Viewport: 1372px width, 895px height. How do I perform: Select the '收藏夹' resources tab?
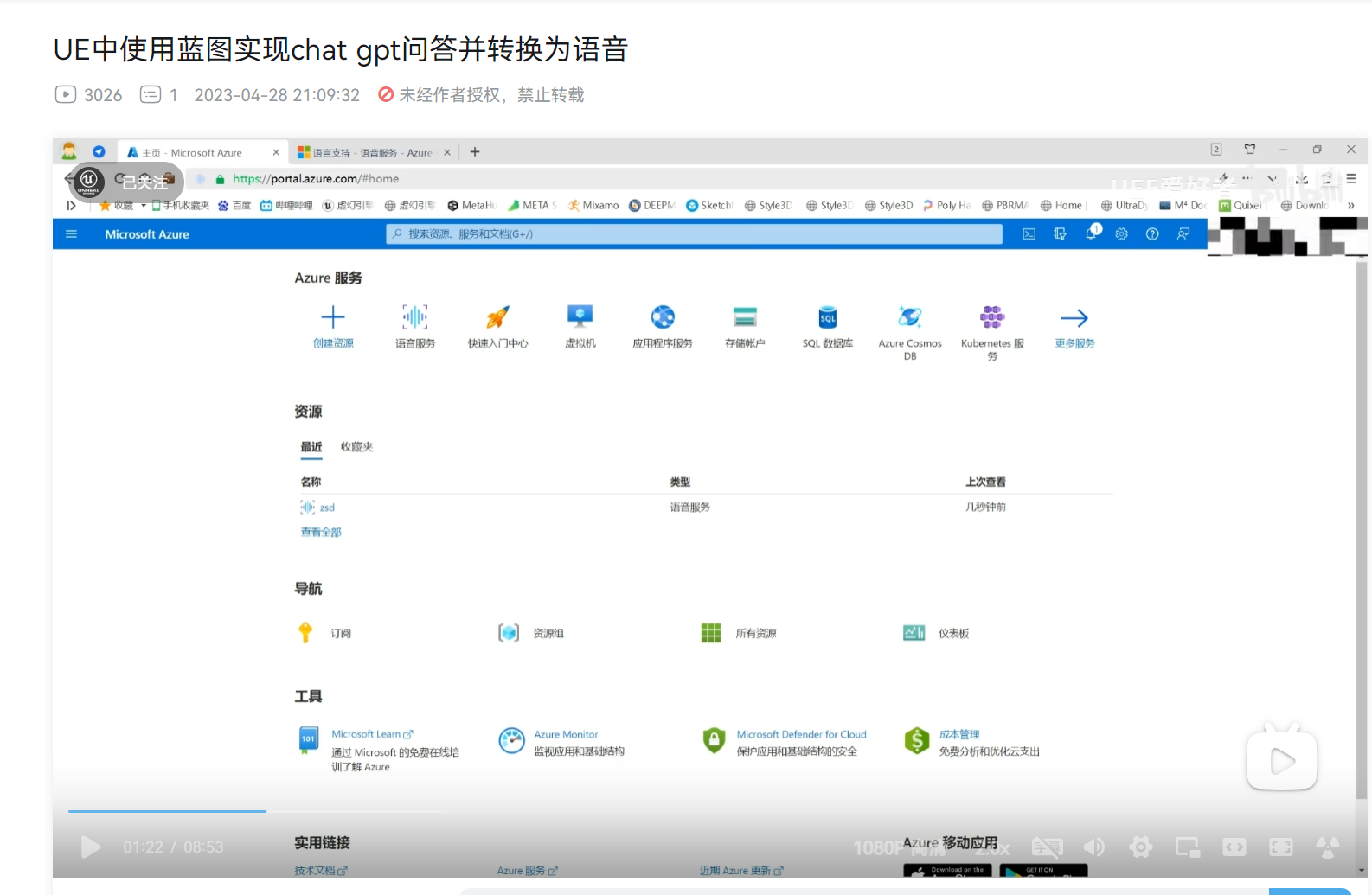coord(356,447)
